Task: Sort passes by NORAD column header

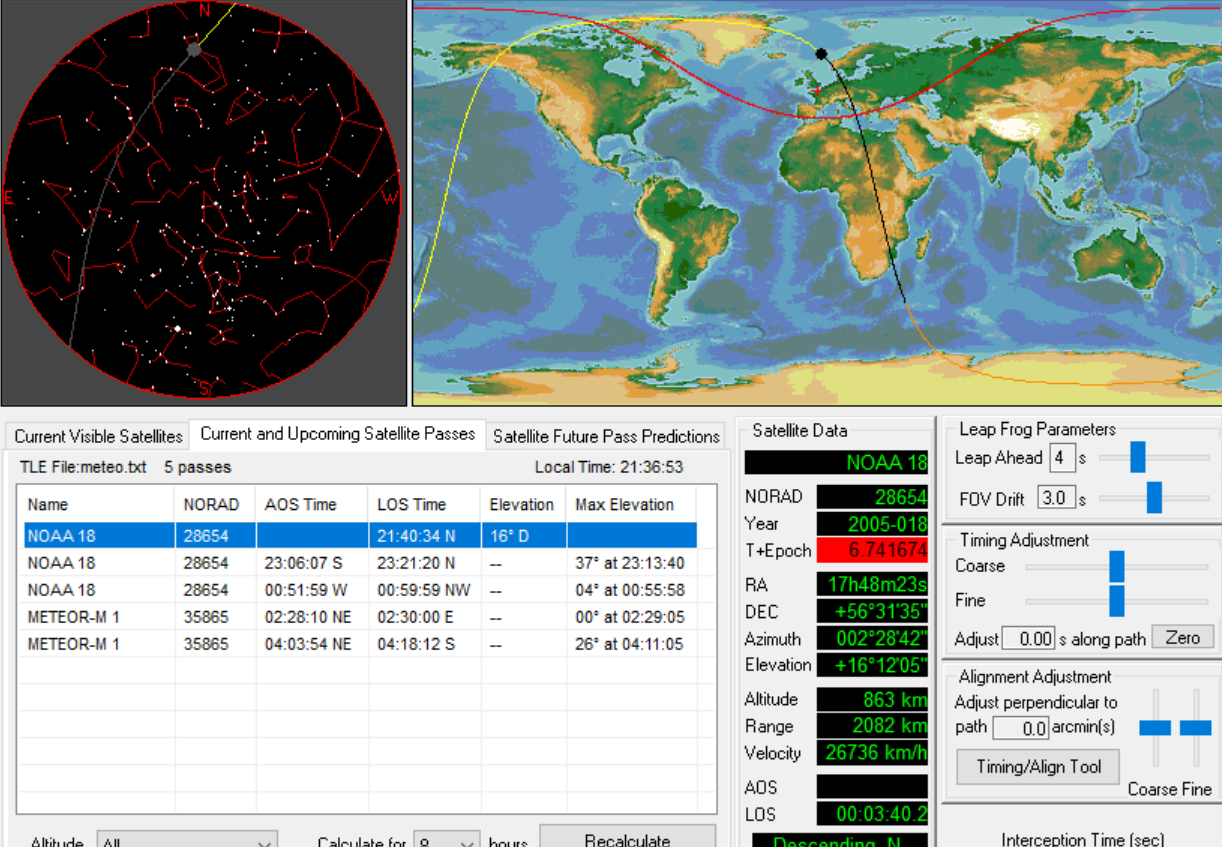Action: pos(216,505)
